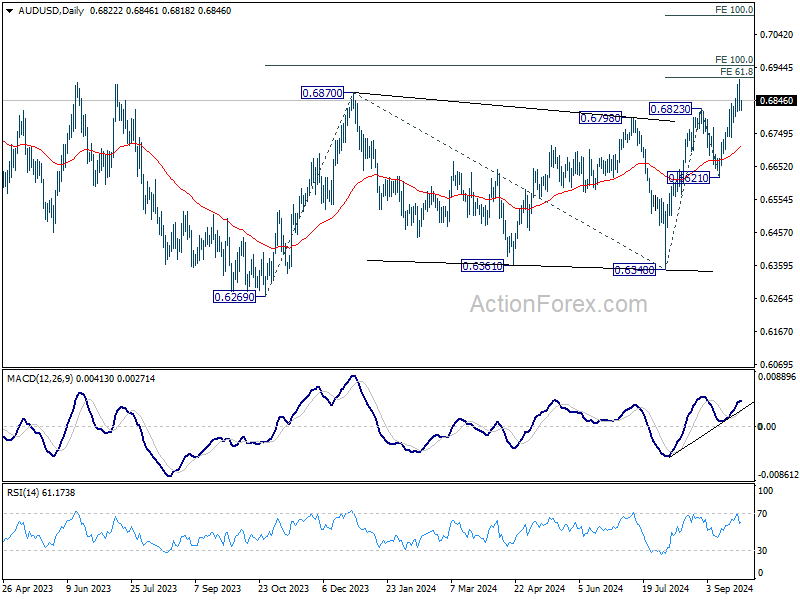Select the 0.69445 price axis value

(777, 68)
